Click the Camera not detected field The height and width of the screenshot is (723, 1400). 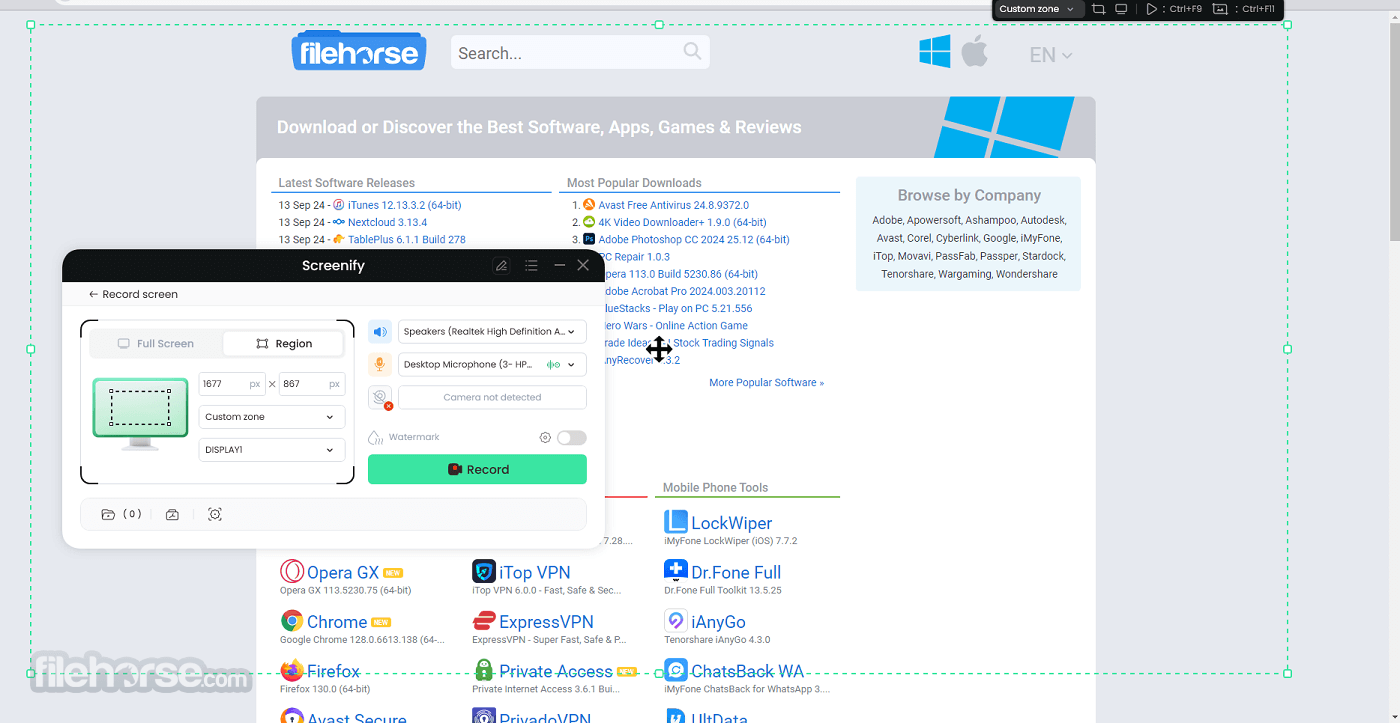pos(492,398)
